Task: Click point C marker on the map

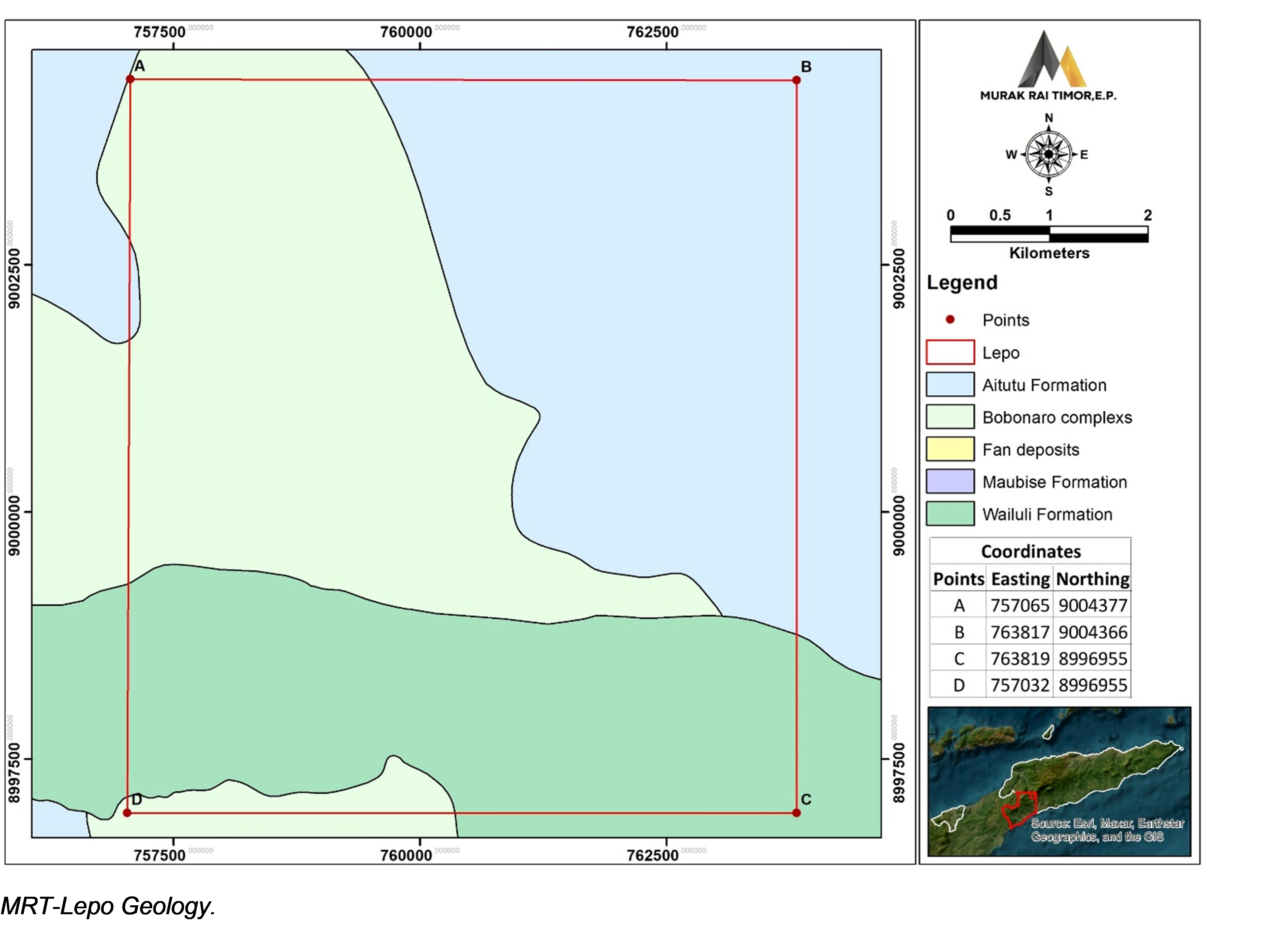Action: (x=796, y=813)
